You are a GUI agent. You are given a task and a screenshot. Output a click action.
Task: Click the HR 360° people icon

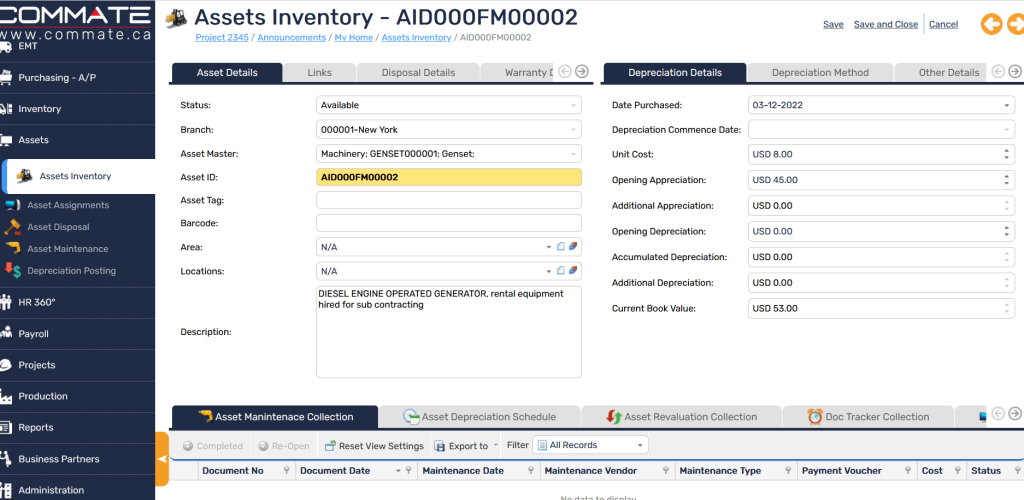(x=6, y=302)
